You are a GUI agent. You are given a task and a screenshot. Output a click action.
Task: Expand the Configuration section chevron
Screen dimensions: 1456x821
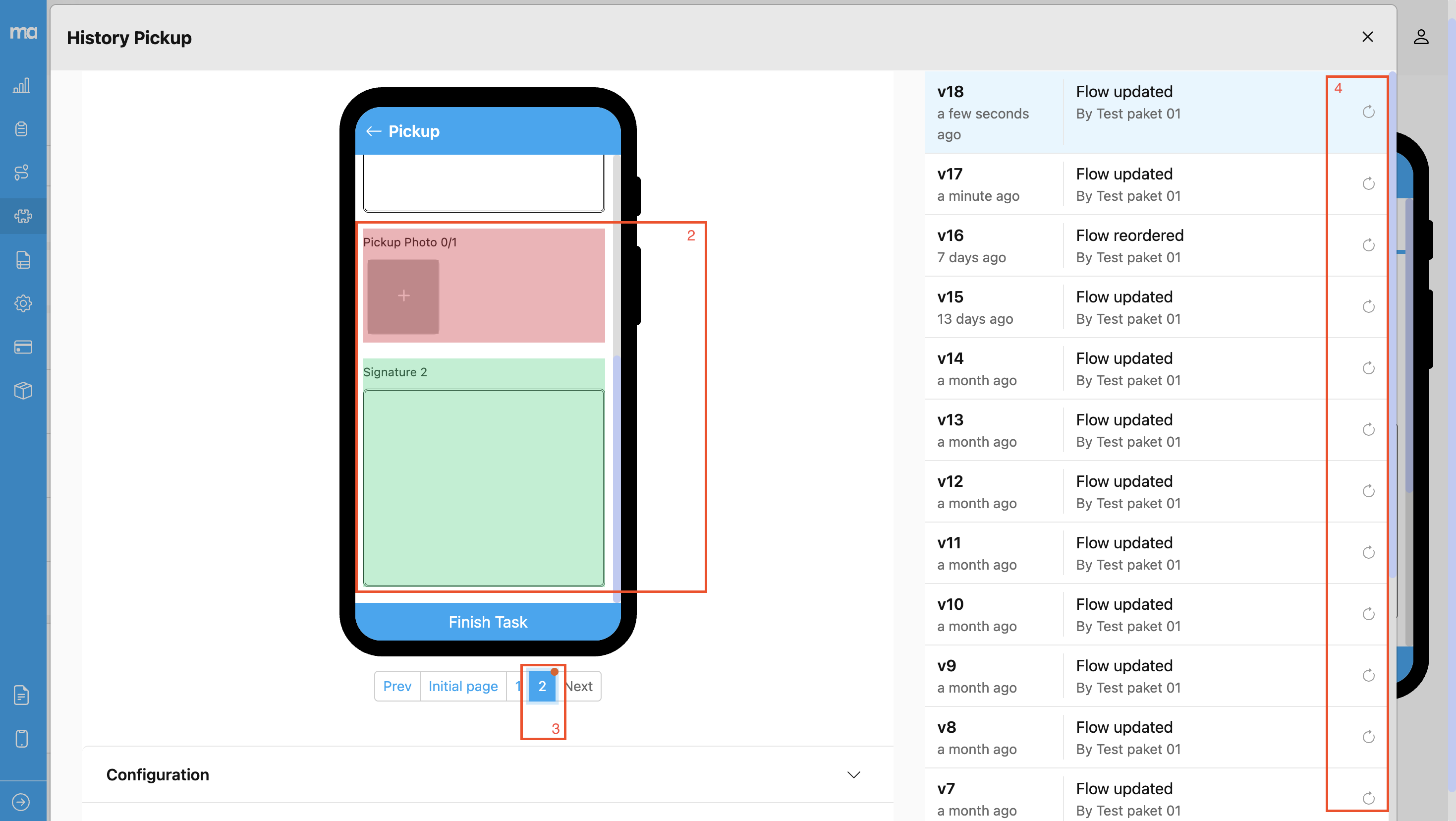coord(853,774)
